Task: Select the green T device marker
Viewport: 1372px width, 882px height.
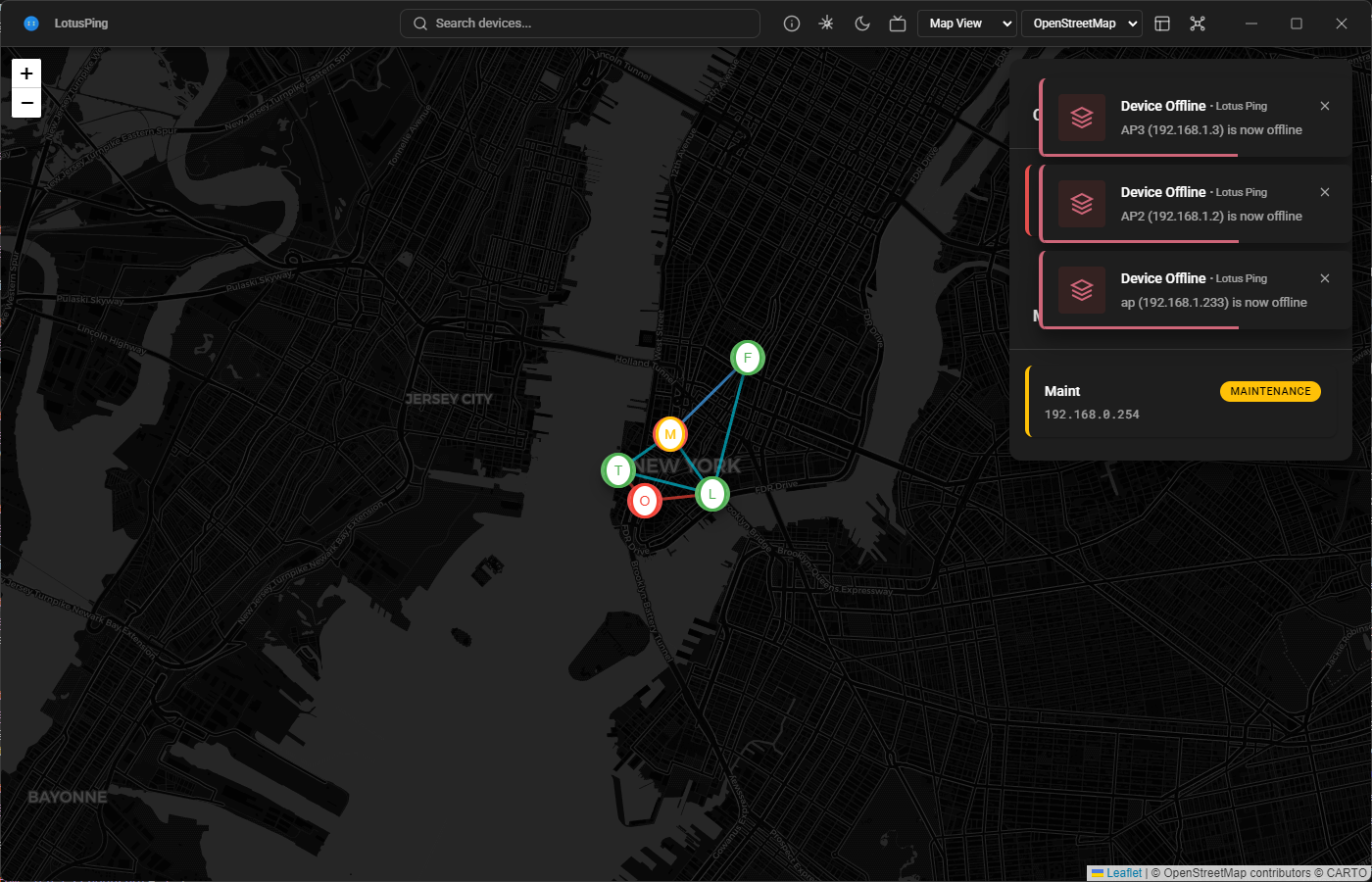Action: (618, 470)
